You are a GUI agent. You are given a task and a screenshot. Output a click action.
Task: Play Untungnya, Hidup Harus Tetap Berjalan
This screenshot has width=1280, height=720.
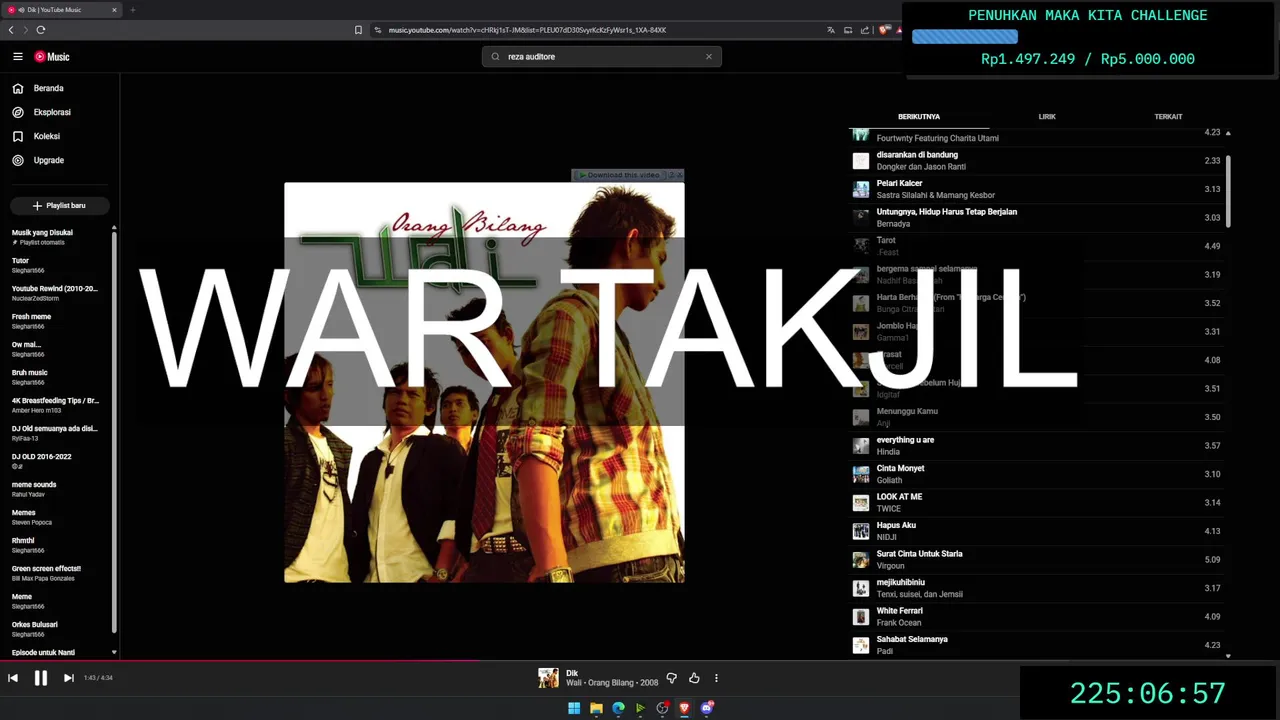1037,218
